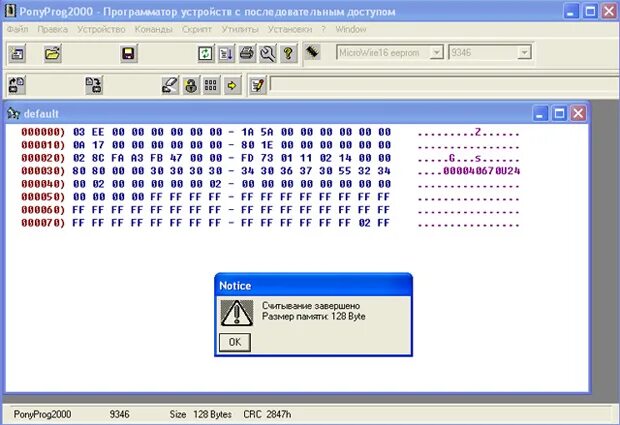Select address 000040) in hex view
Image resolution: width=620 pixels, height=425 pixels.
(43, 184)
